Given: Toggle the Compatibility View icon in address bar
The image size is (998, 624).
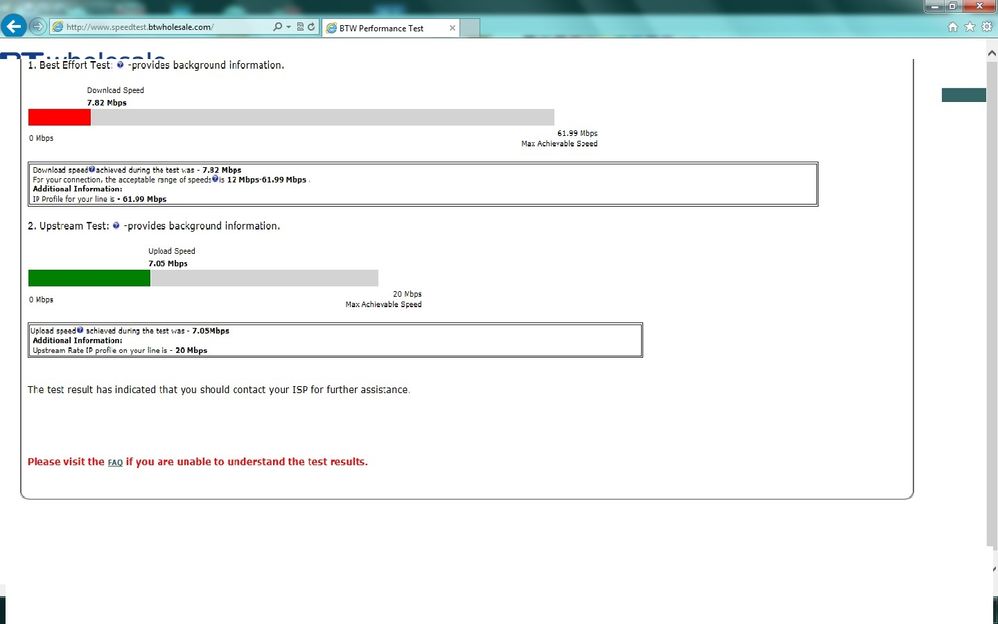Looking at the screenshot, I should click(x=300, y=27).
